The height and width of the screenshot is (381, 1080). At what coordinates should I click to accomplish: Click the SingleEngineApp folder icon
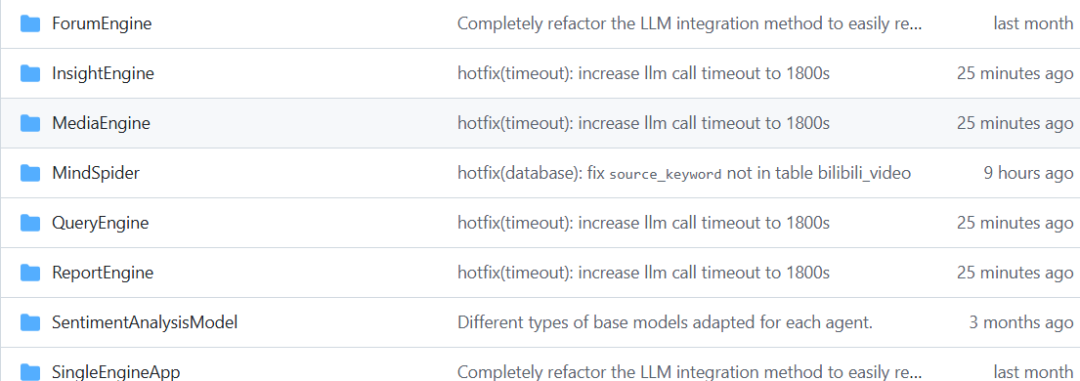point(30,372)
